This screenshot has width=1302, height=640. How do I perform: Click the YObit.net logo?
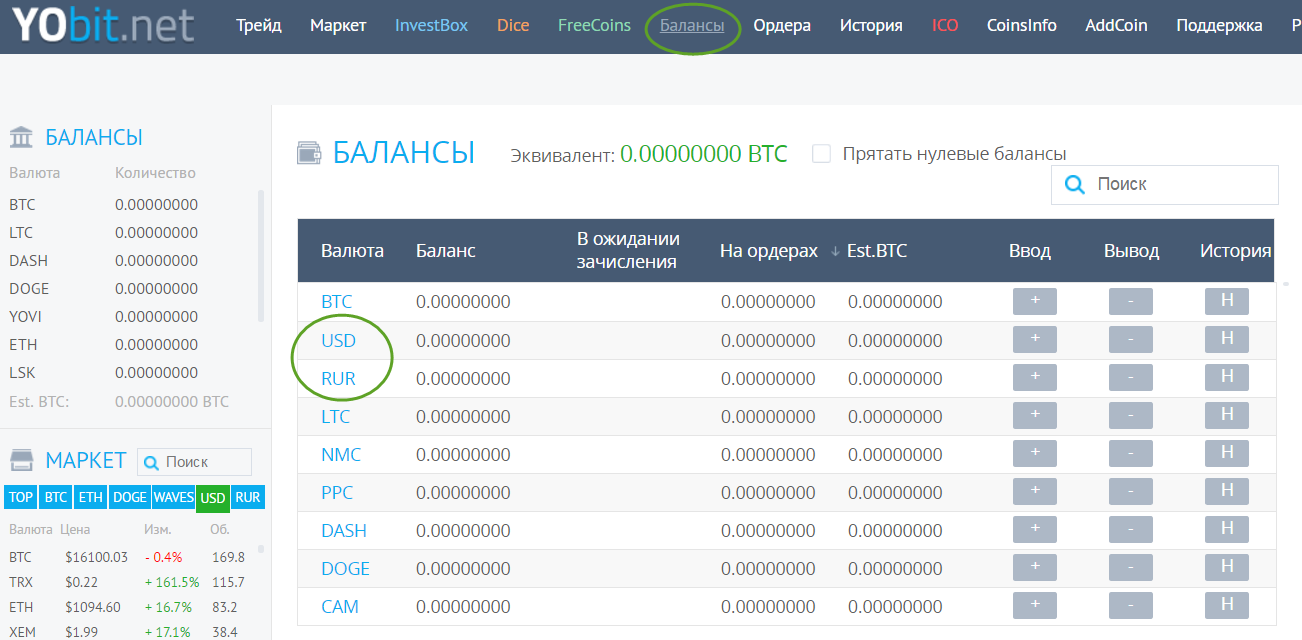point(104,26)
